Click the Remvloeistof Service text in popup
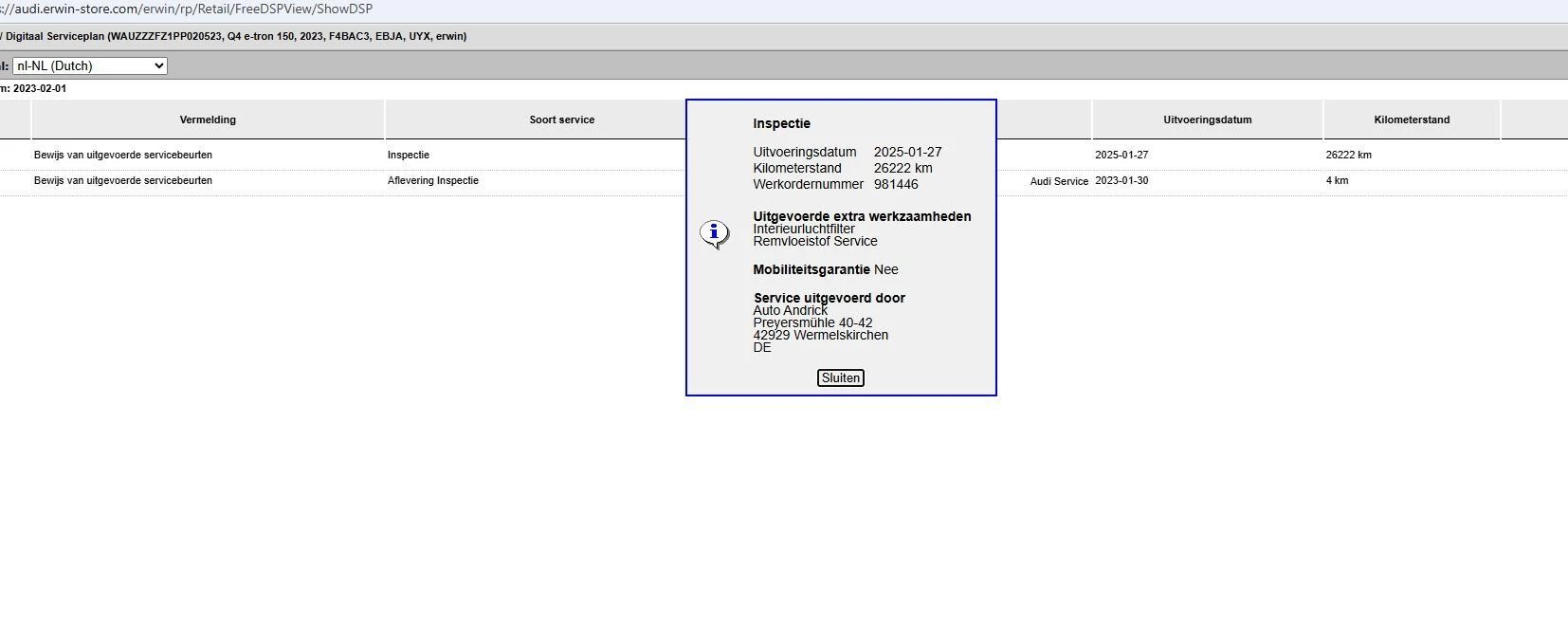This screenshot has width=1568, height=625. point(815,241)
